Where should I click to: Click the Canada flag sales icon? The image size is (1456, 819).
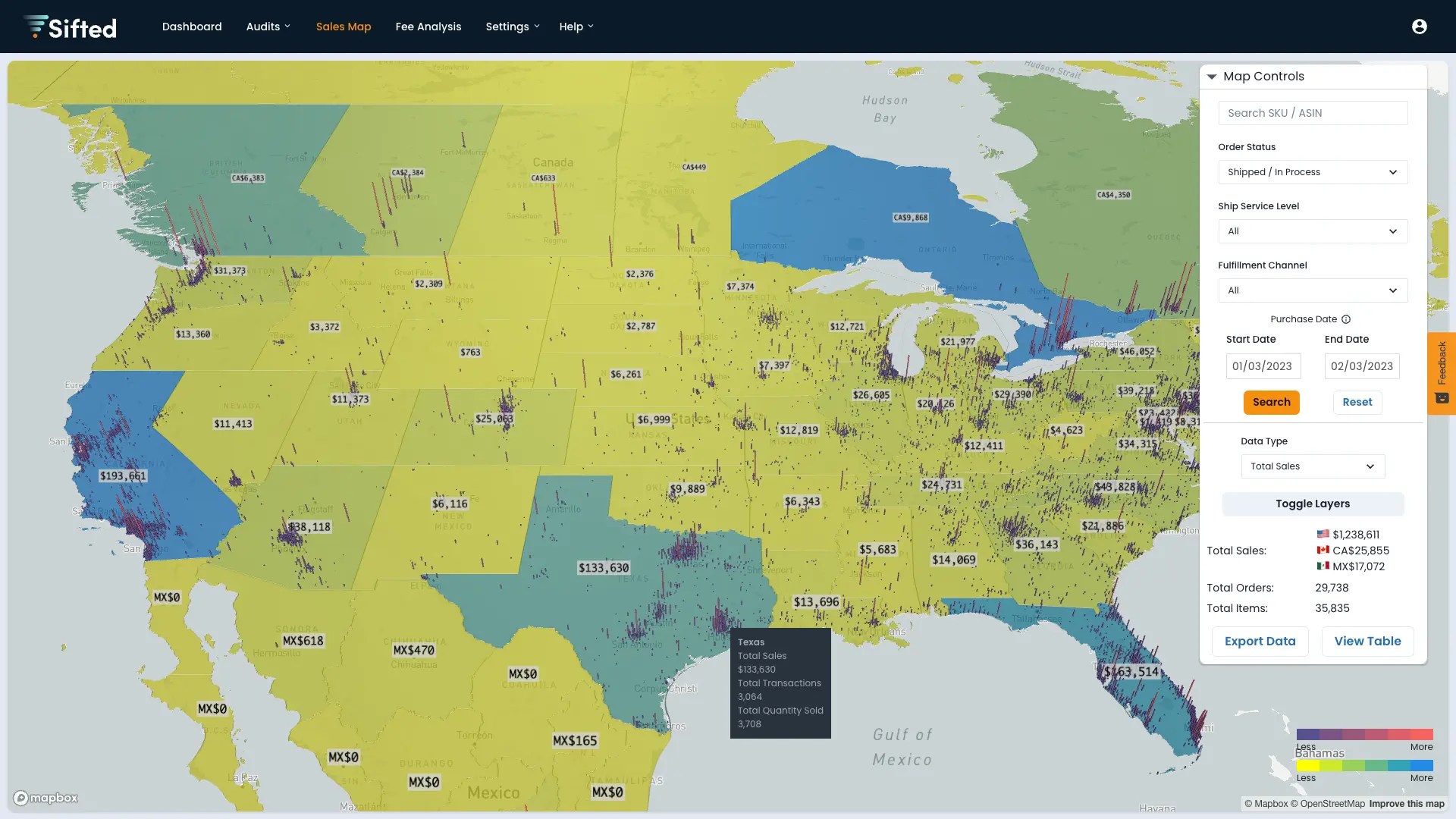[1323, 550]
